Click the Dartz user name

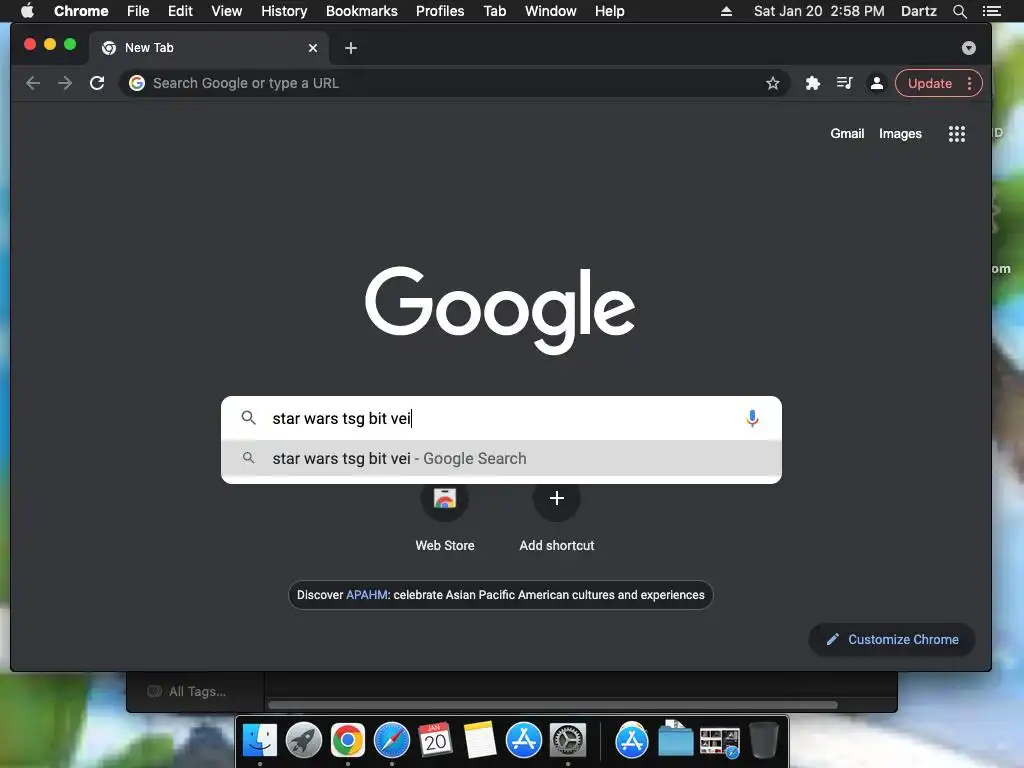[919, 11]
